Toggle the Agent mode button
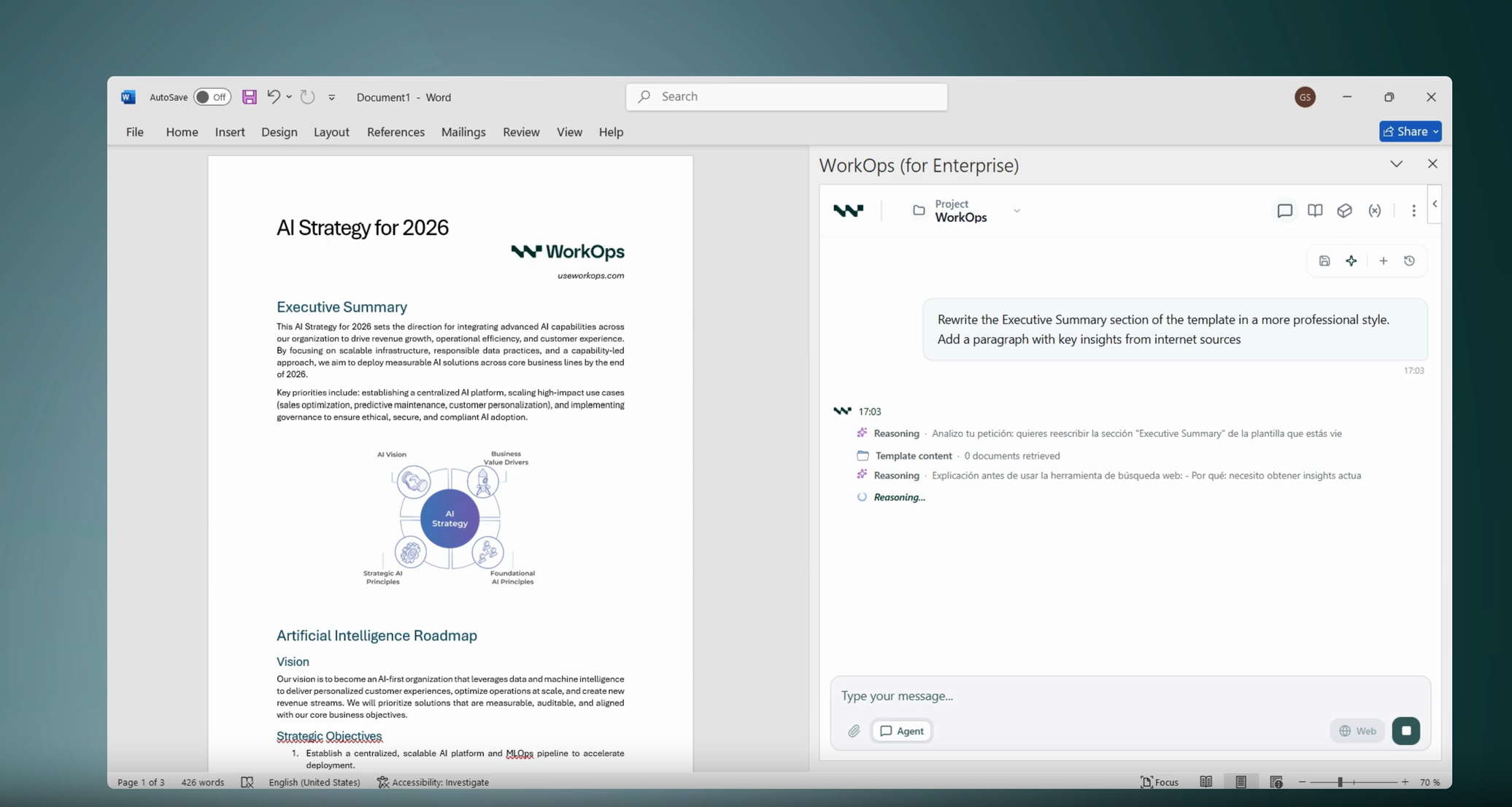Screen dimensions: 1512x807 [x=901, y=731]
